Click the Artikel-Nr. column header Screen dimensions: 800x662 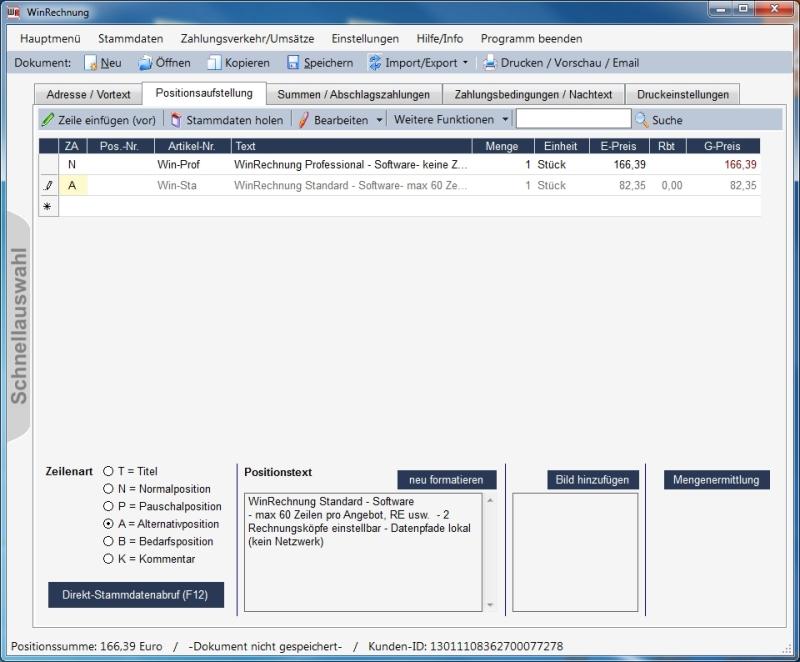[x=192, y=146]
